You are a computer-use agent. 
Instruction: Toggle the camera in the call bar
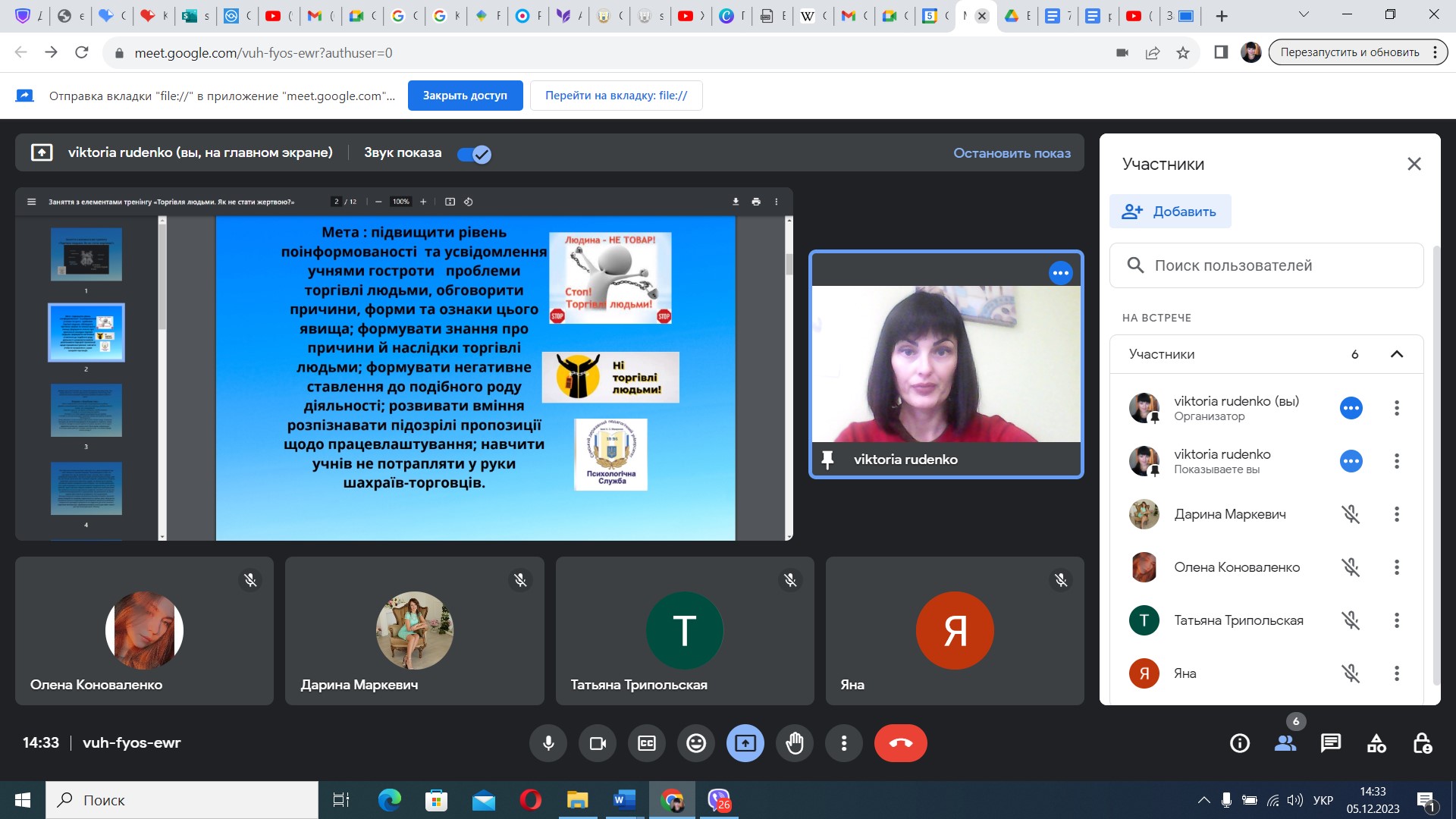pyautogui.click(x=598, y=743)
